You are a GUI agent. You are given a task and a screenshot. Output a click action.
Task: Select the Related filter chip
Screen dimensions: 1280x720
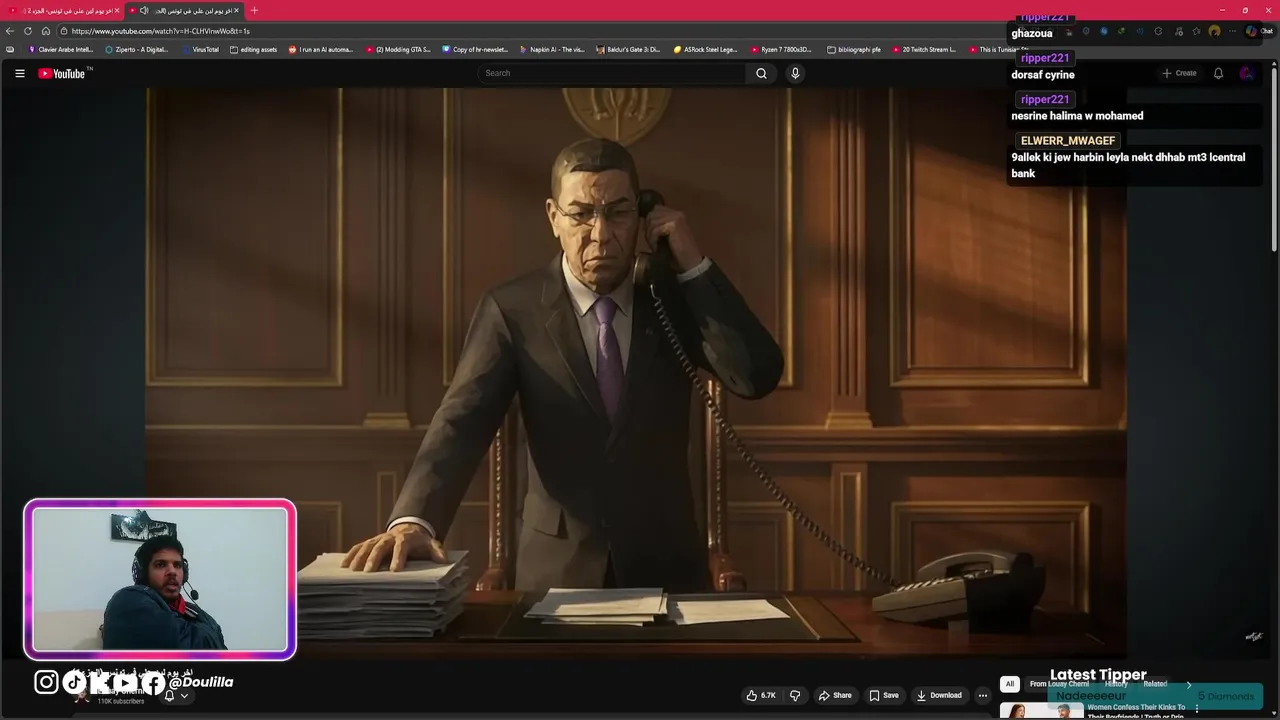tap(1155, 684)
